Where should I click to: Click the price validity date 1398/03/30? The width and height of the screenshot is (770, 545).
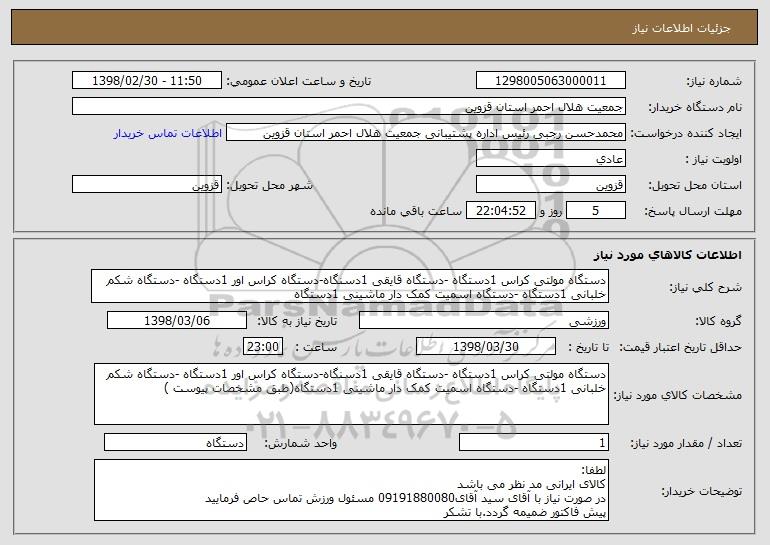point(486,347)
